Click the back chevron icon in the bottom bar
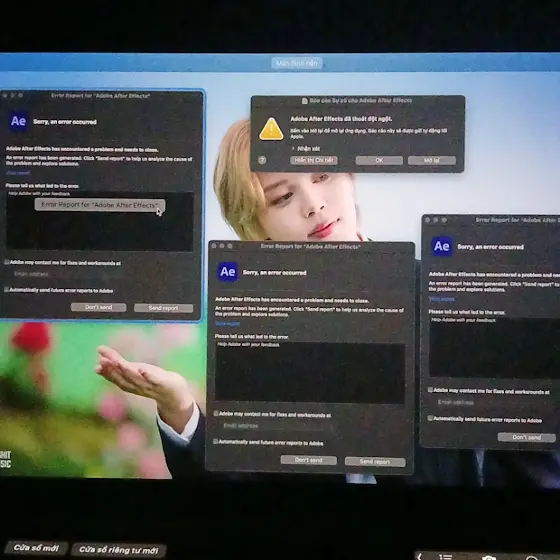 tap(420, 556)
